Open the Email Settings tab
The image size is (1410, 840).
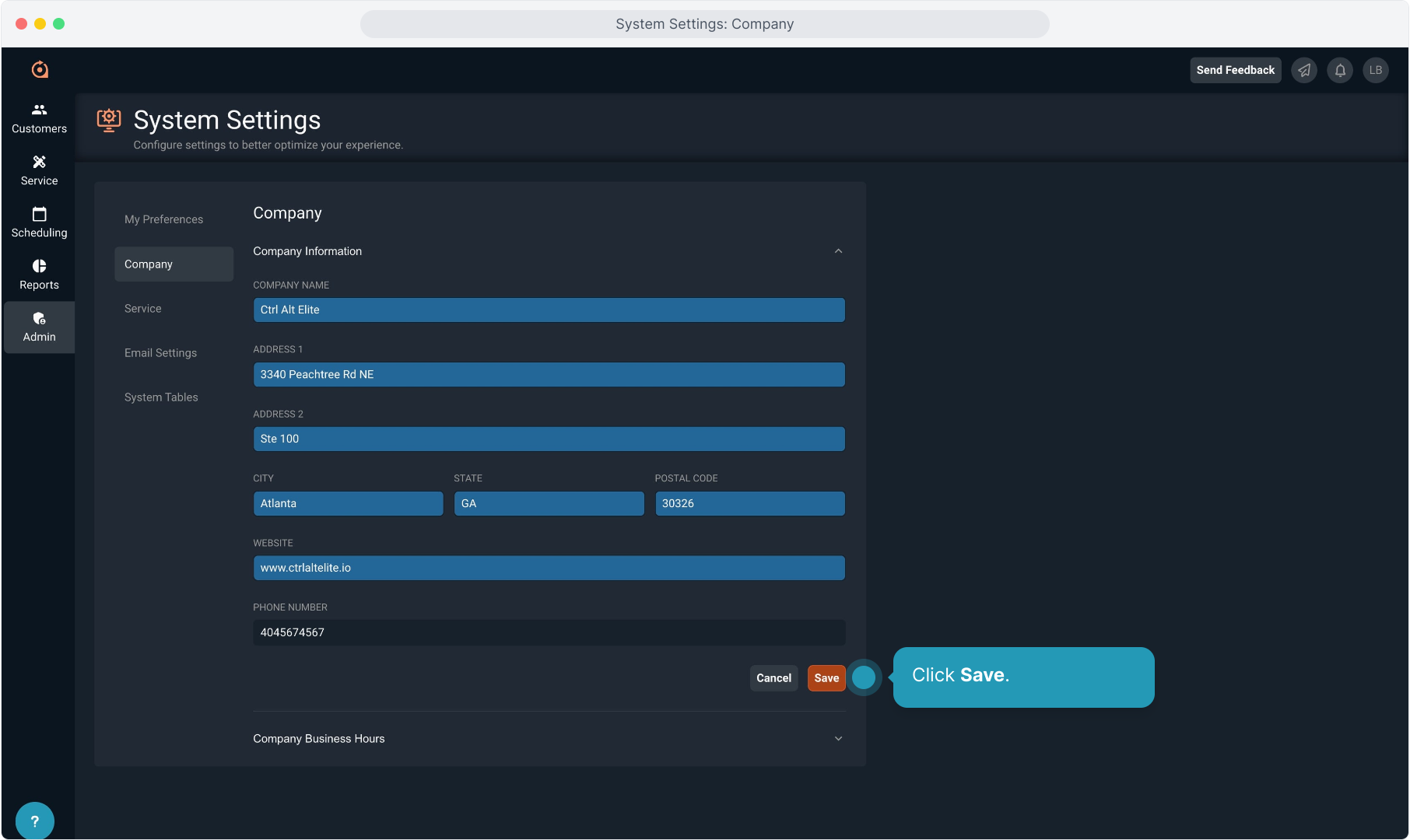point(160,353)
